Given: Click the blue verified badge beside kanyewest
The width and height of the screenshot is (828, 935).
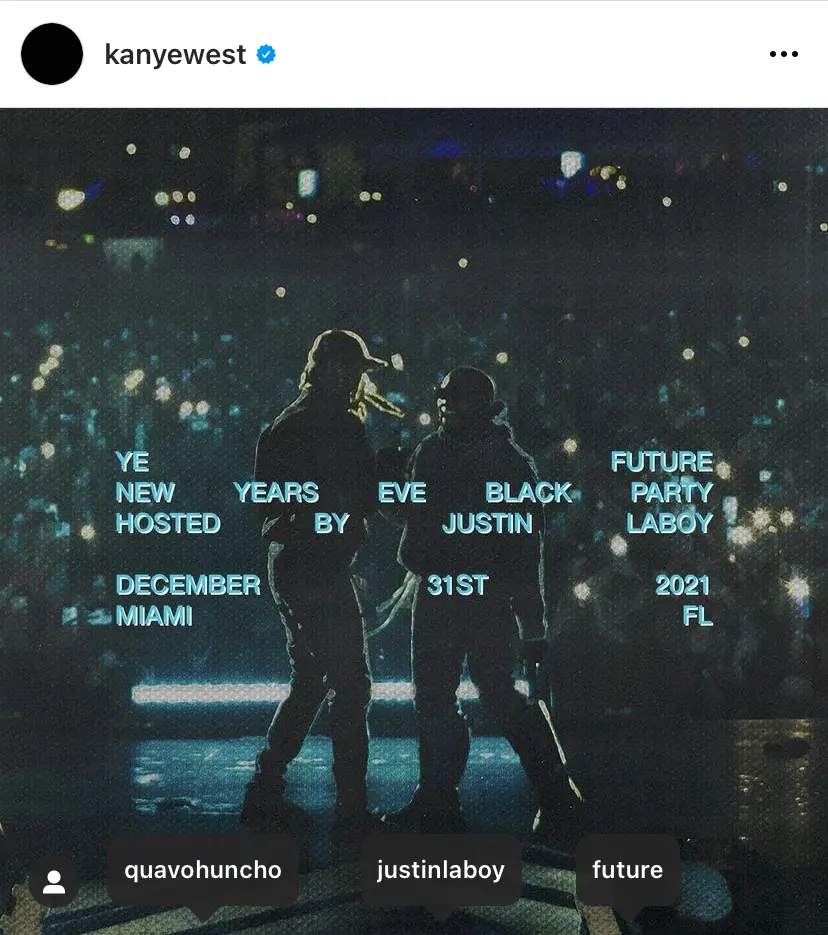Looking at the screenshot, I should click(x=266, y=54).
